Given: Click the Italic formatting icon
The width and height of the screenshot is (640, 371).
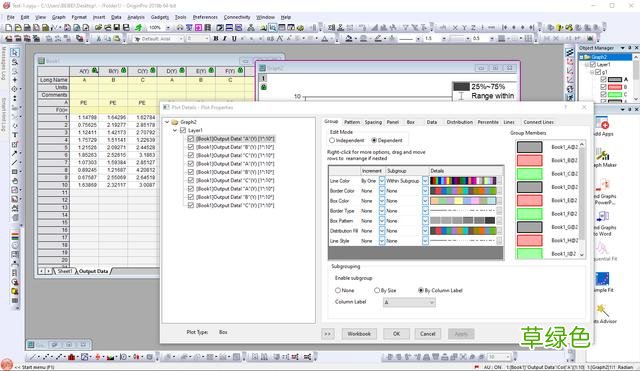Looking at the screenshot, I should tap(224, 38).
